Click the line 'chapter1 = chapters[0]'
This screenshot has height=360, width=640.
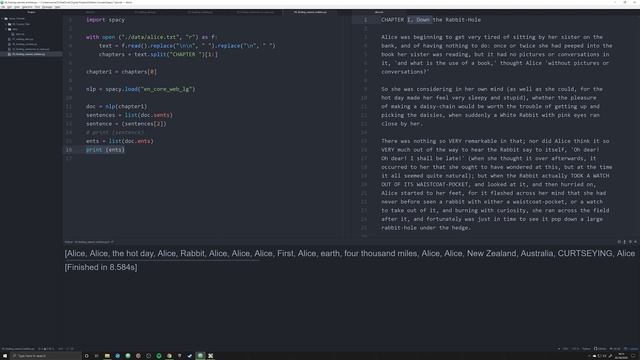121,72
